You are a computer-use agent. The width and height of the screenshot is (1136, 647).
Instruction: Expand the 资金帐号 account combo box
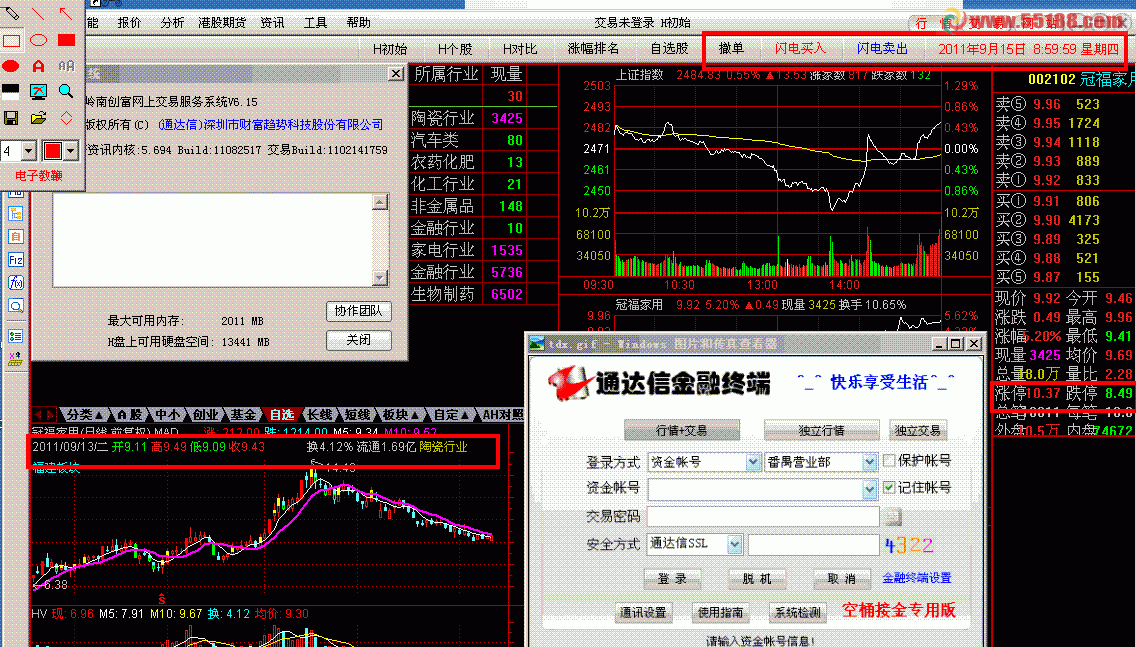(x=870, y=490)
